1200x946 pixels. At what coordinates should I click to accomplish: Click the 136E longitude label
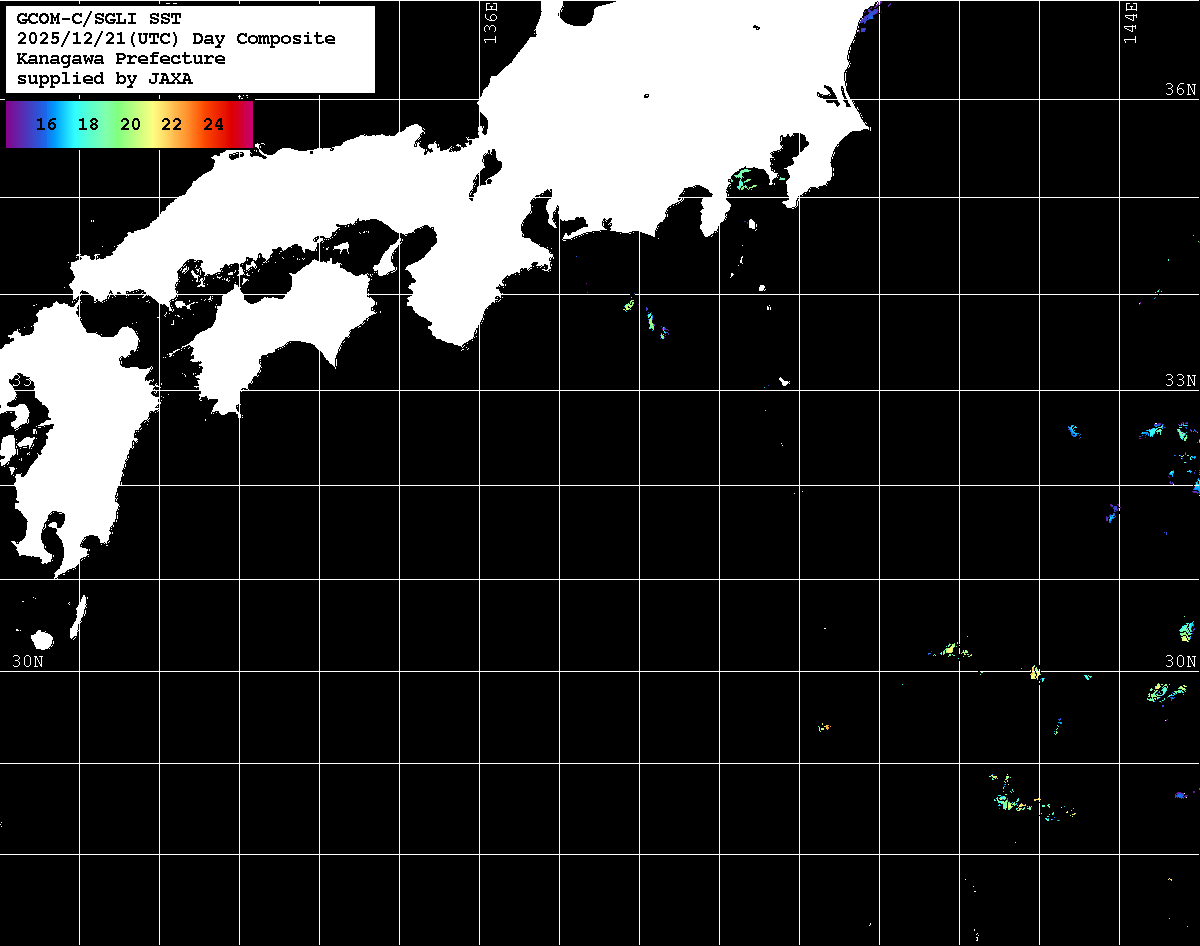click(490, 22)
